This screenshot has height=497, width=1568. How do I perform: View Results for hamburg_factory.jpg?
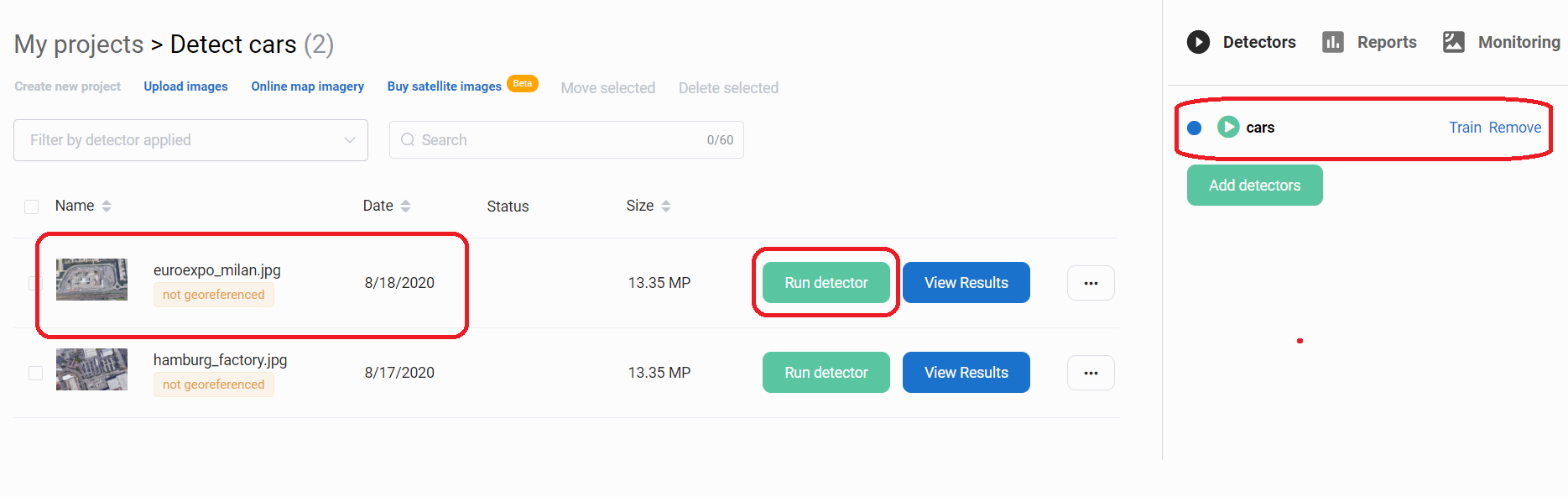(966, 373)
